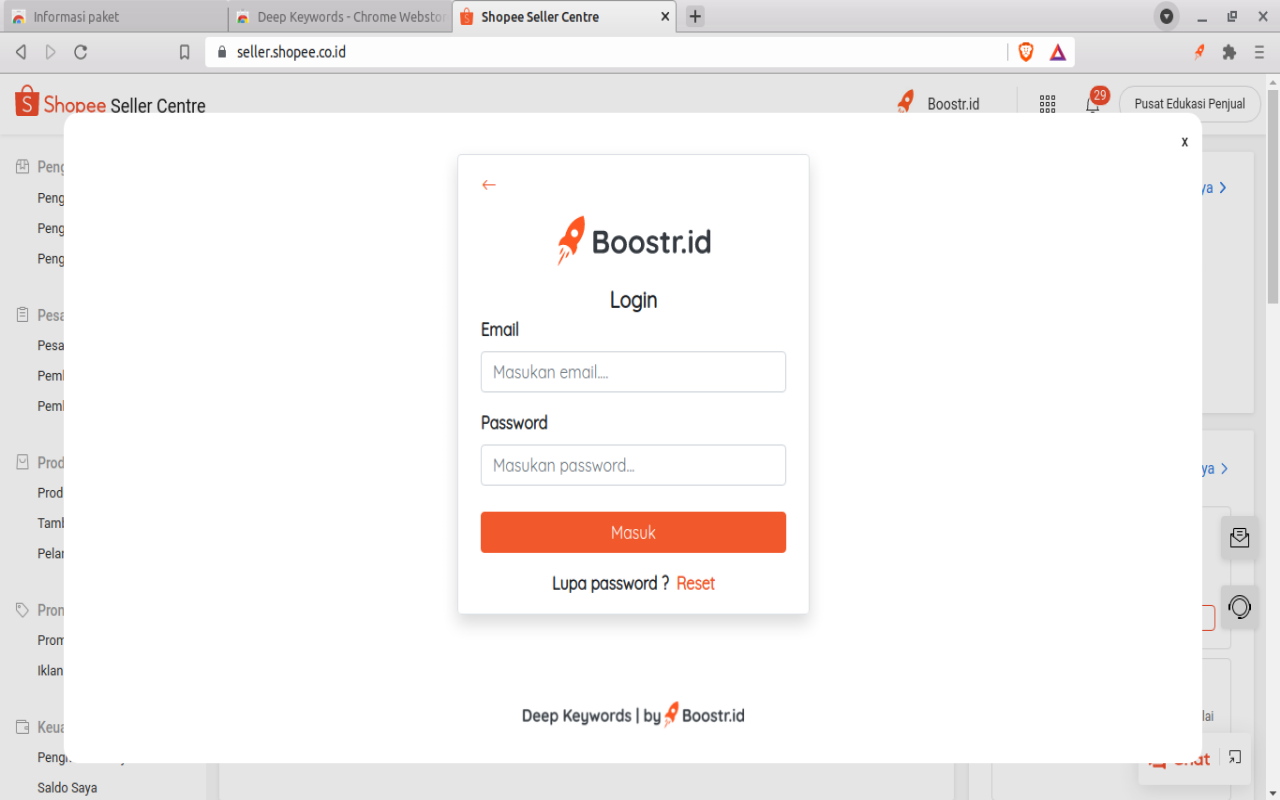The width and height of the screenshot is (1280, 800).
Task: Open Brave Shields lion icon
Action: click(1026, 52)
